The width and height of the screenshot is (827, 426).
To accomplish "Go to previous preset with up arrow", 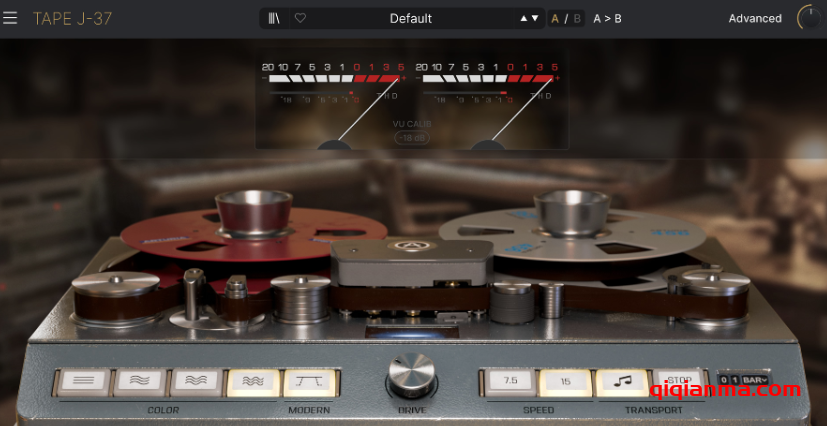I will (x=524, y=18).
